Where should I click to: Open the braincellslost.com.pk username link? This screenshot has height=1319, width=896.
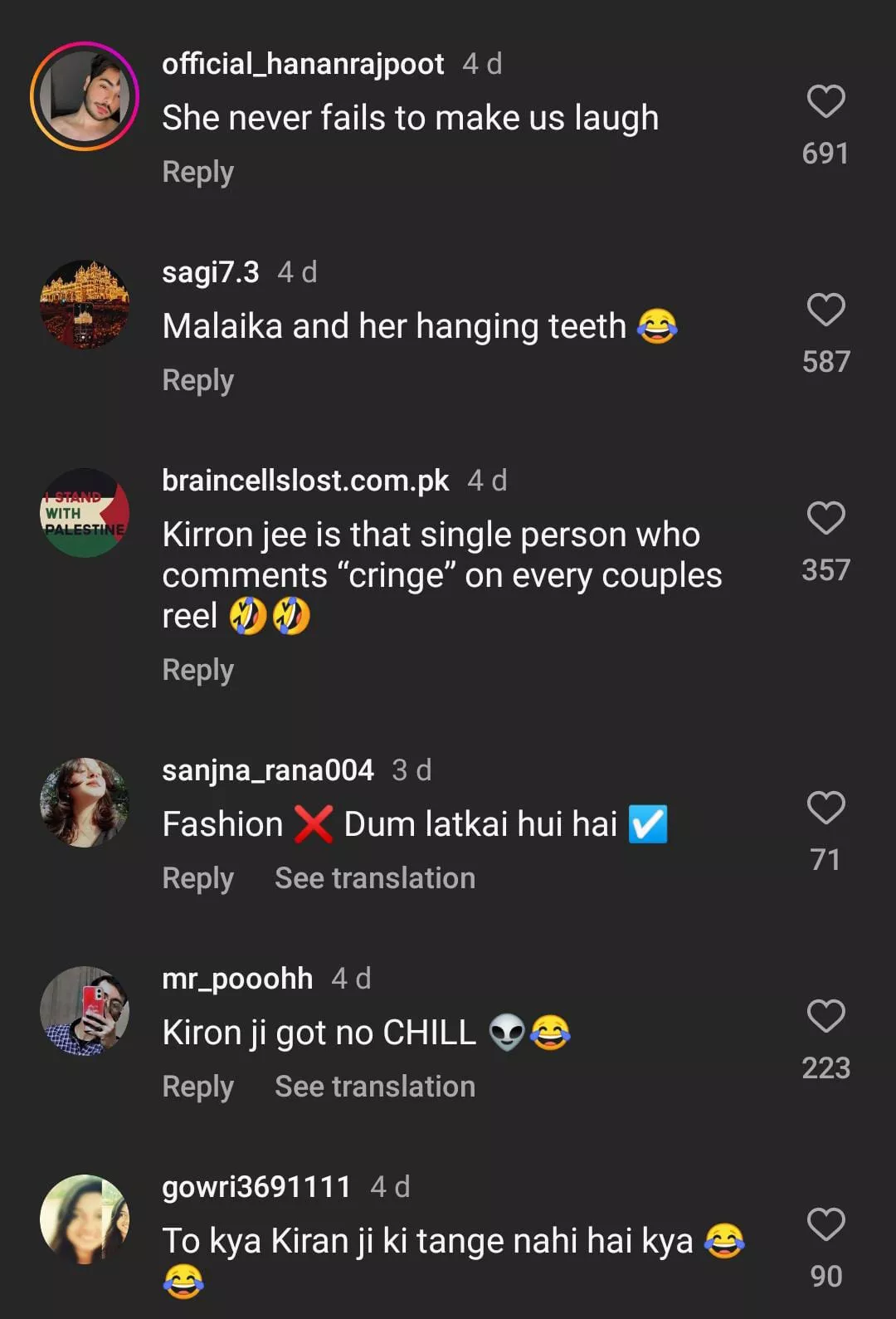(x=305, y=481)
